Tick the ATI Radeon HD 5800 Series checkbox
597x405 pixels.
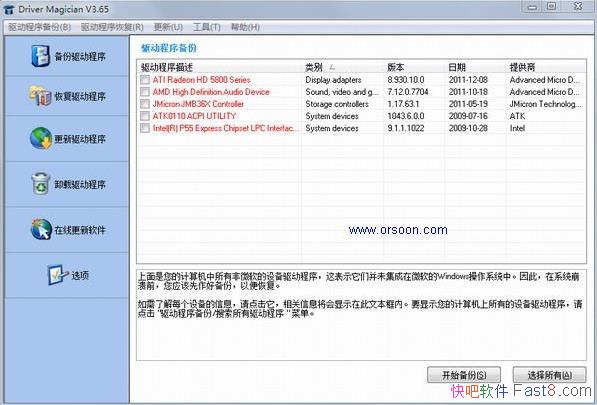[x=145, y=80]
